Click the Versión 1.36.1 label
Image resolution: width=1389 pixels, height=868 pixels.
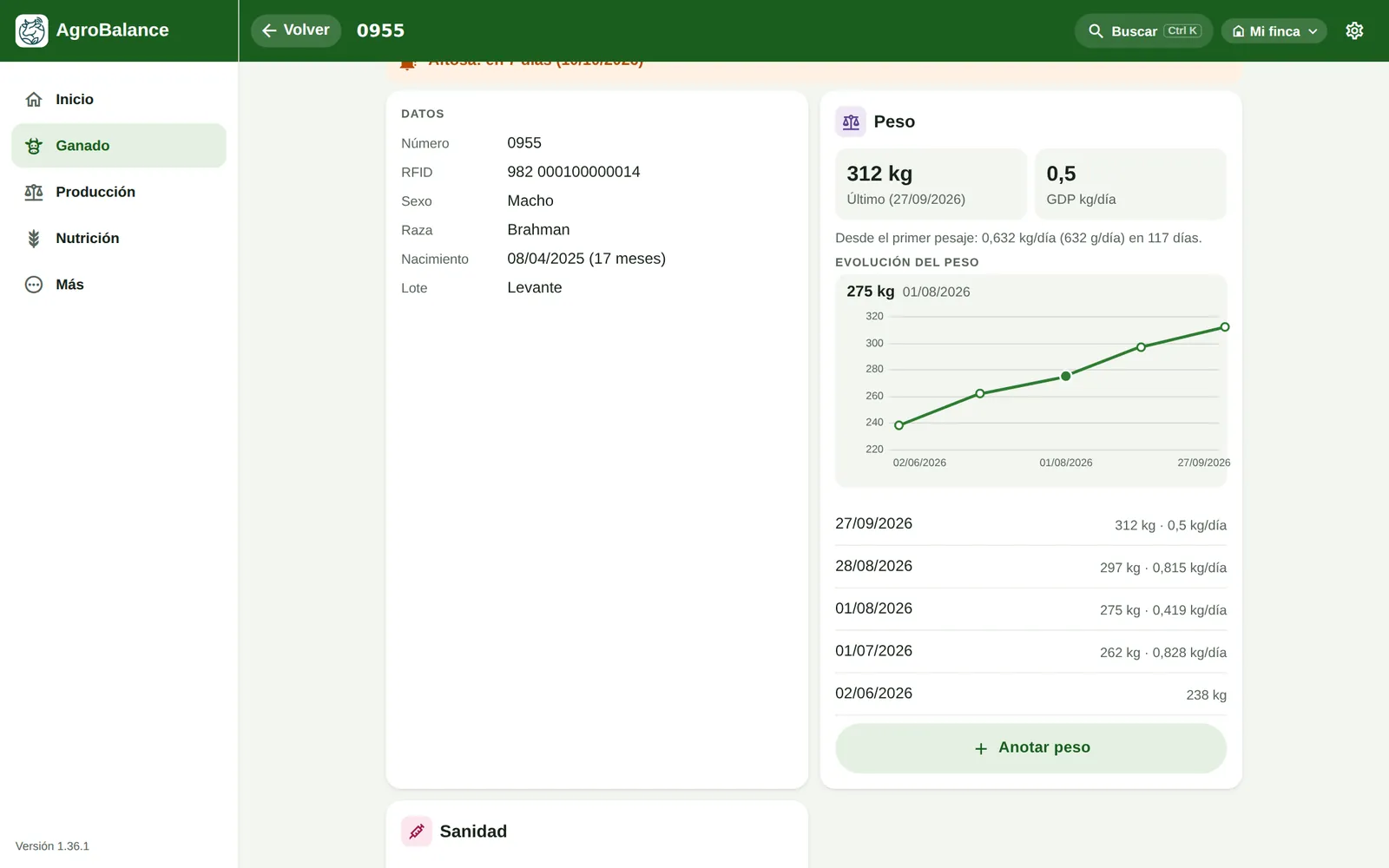[x=52, y=846]
